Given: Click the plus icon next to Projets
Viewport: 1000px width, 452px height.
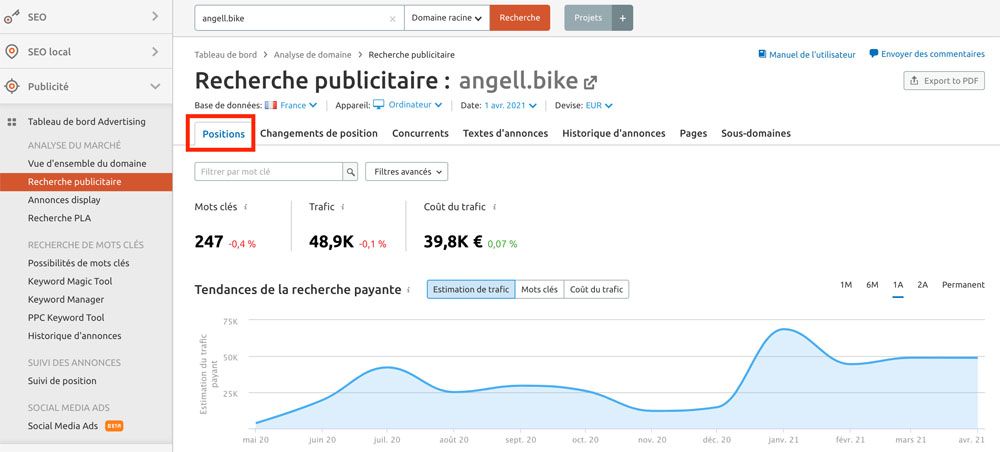Looking at the screenshot, I should 622,18.
